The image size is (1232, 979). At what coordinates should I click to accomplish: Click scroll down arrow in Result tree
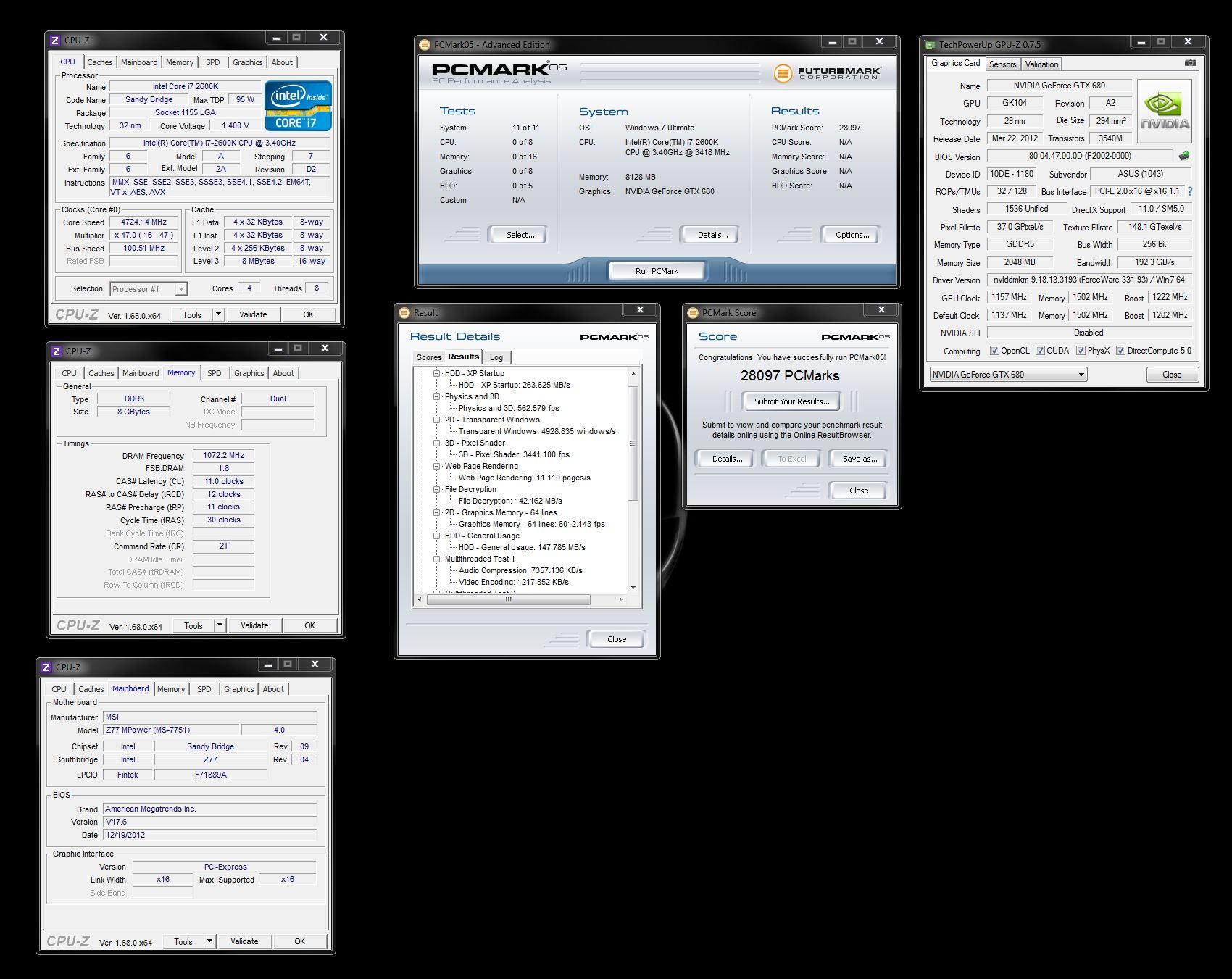(633, 588)
